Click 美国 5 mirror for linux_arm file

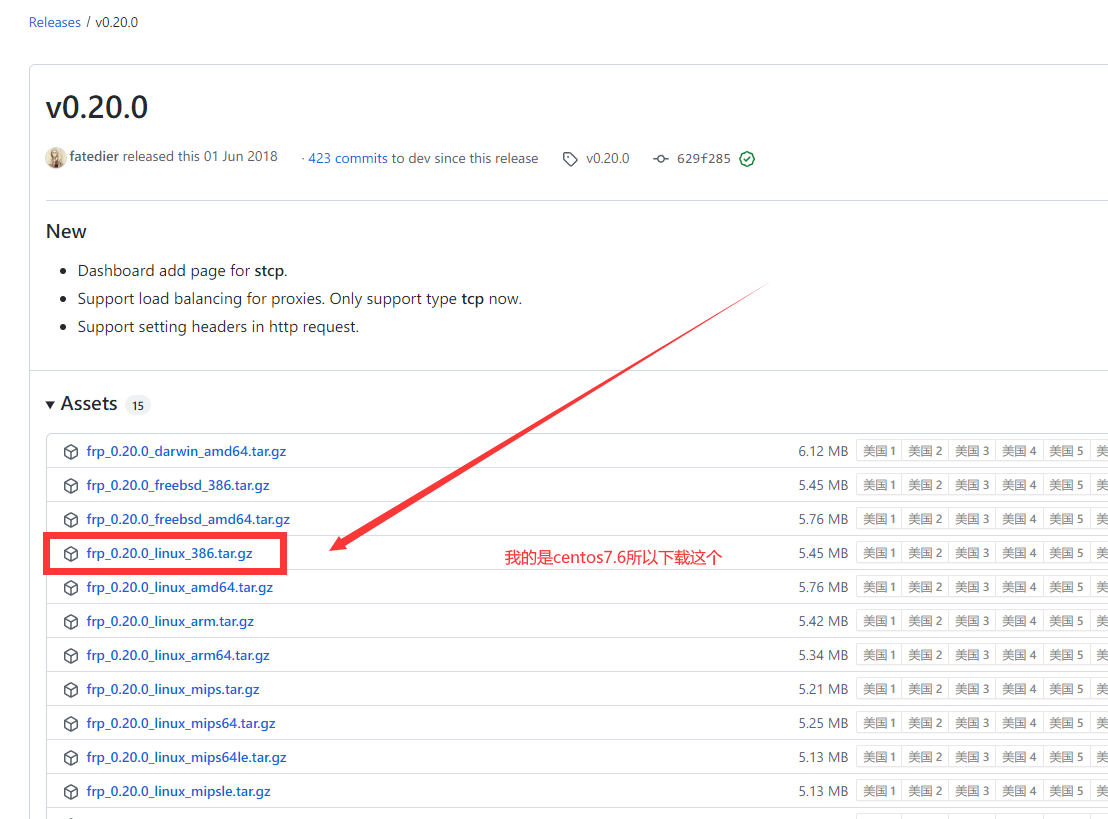point(1066,621)
